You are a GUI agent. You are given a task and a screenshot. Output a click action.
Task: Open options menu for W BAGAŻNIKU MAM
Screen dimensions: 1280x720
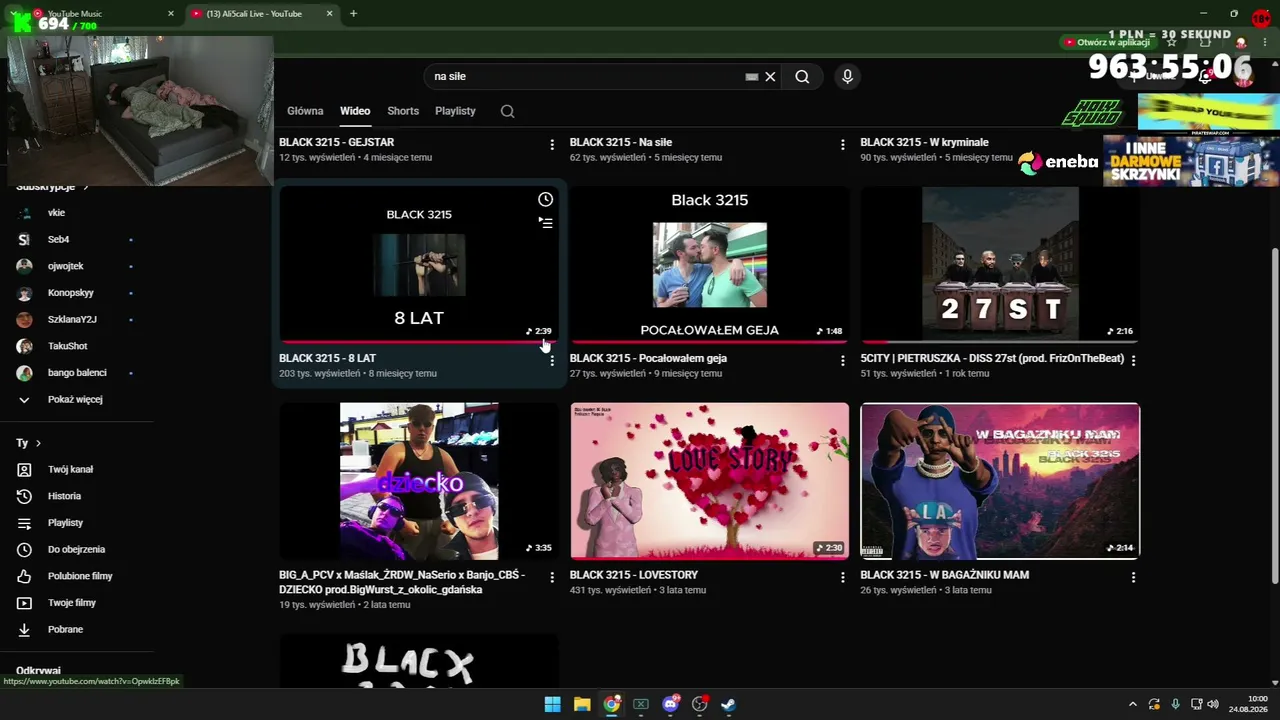(1133, 577)
